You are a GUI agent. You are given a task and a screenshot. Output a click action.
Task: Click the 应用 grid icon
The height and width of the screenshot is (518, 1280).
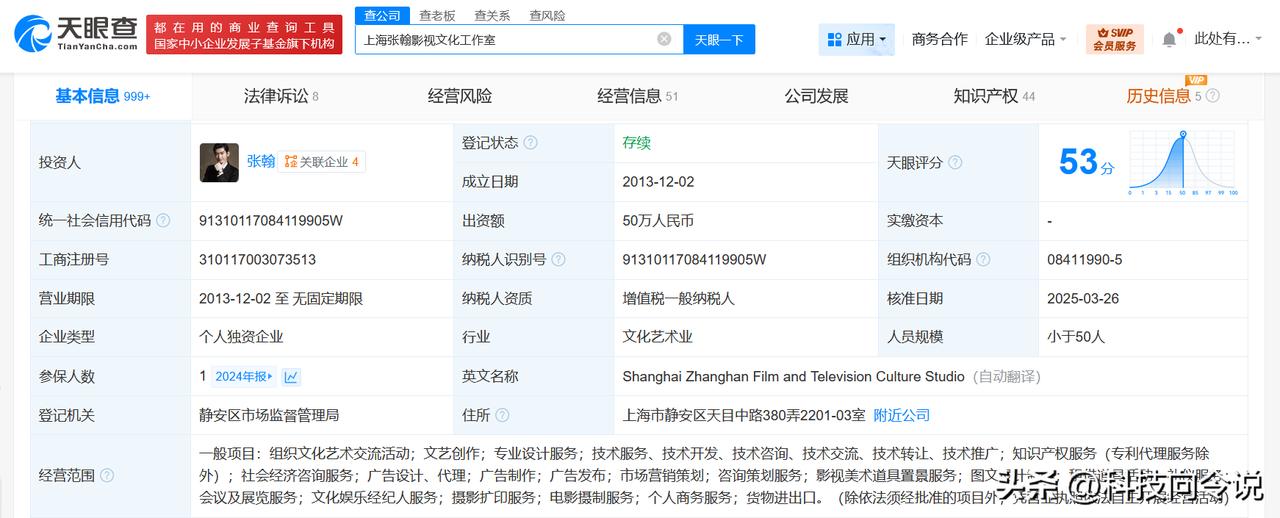[834, 40]
